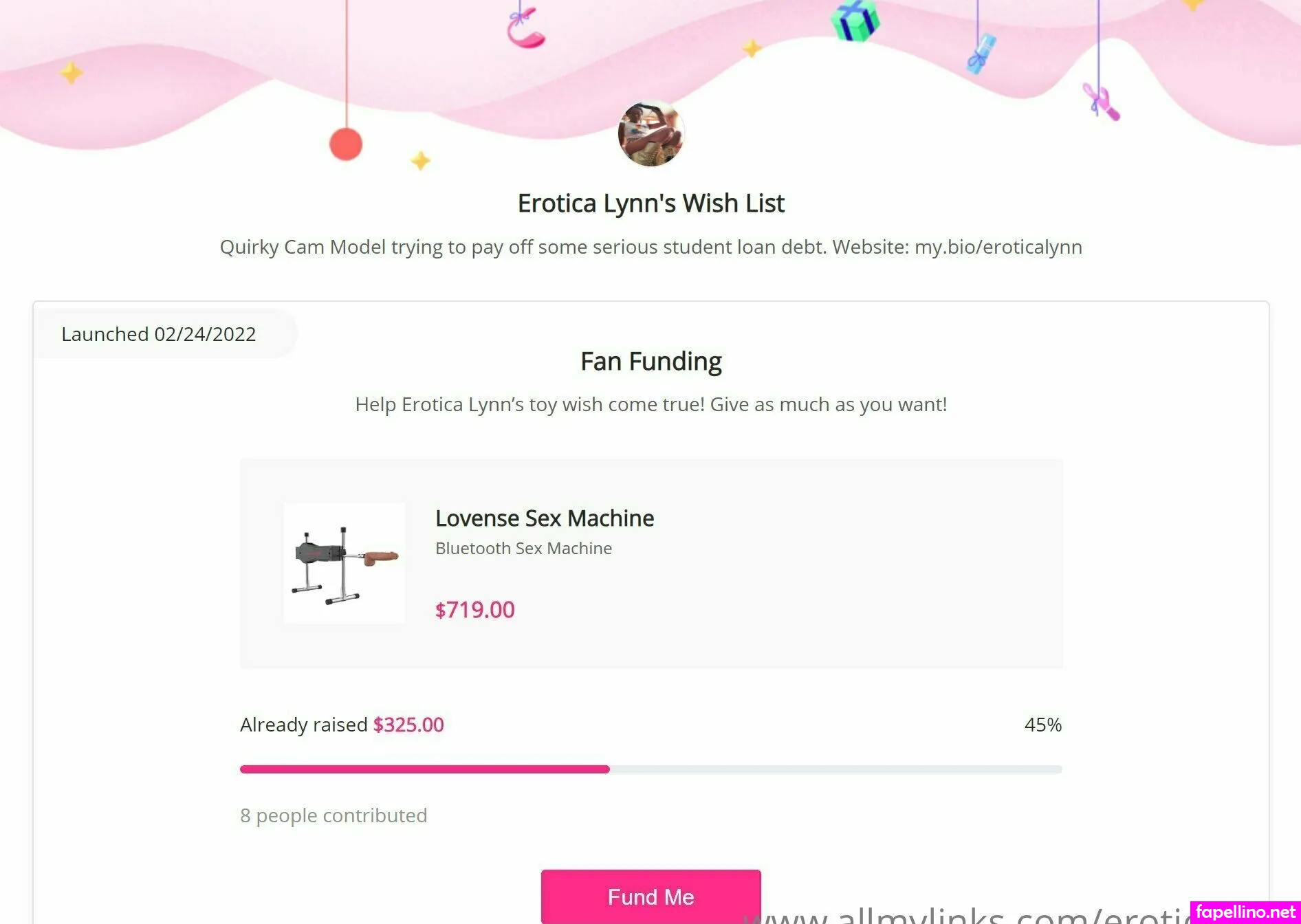This screenshot has height=924, width=1301.
Task: Click the $719.00 product price
Action: coord(474,610)
